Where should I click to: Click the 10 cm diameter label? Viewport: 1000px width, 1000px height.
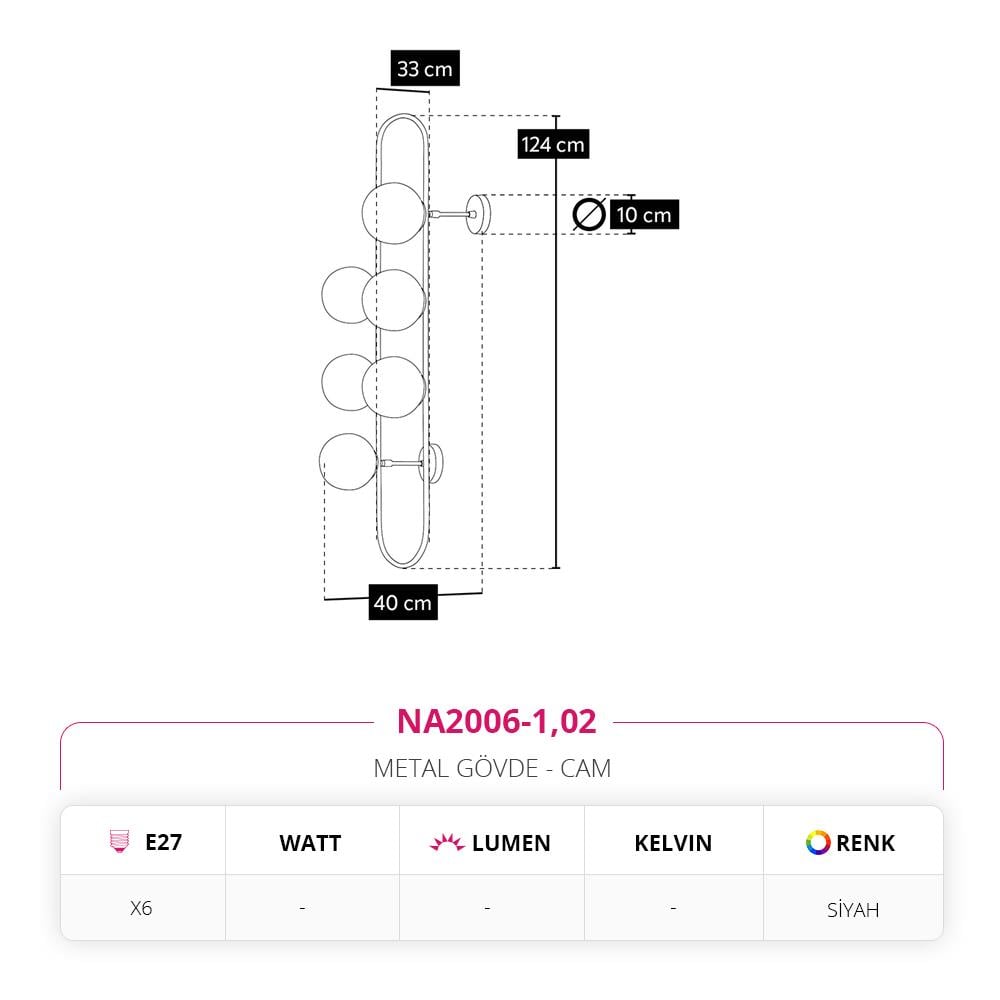[x=644, y=214]
